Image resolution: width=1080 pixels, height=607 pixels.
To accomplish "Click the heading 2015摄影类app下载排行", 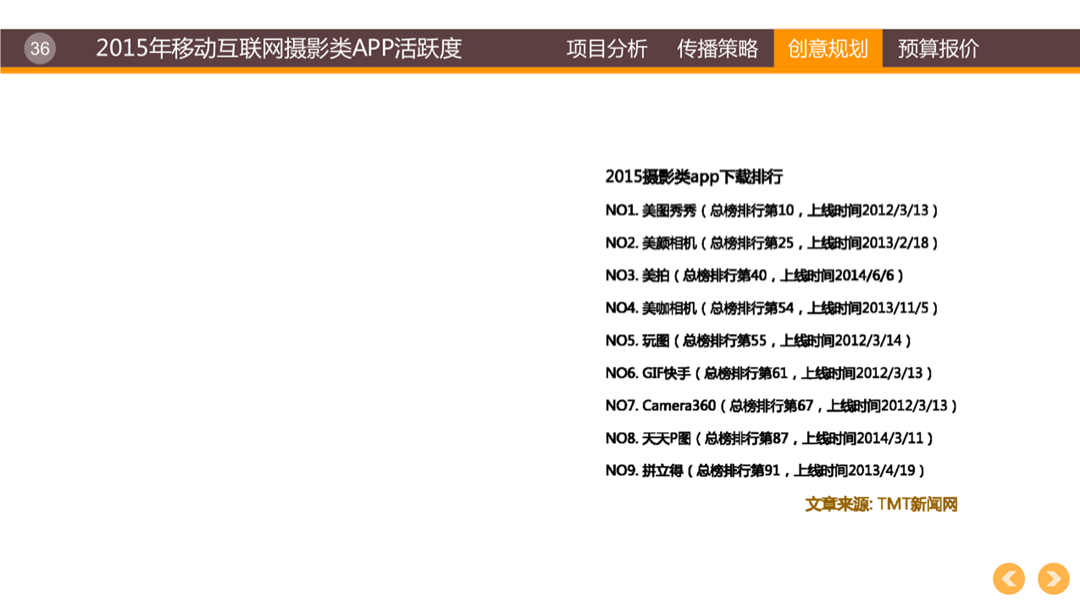I will 694,177.
